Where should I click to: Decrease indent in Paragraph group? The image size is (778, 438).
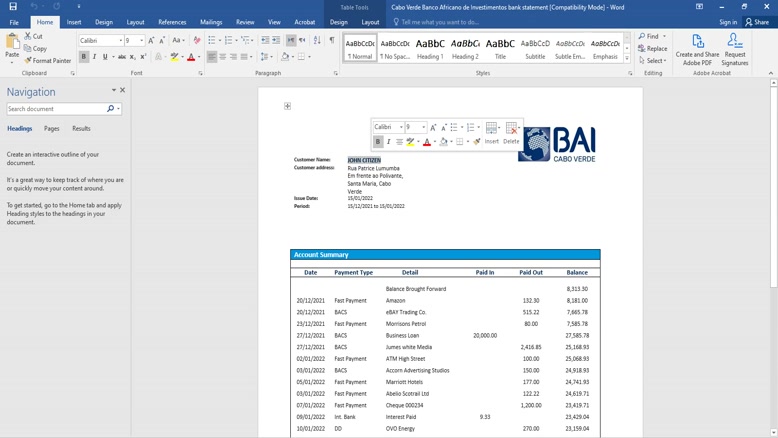tap(265, 41)
